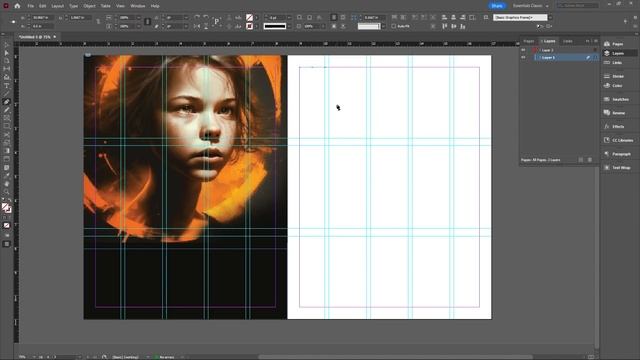Viewport: 640px width, 360px height.
Task: Open the stroke weight dropdown
Action: [289, 18]
